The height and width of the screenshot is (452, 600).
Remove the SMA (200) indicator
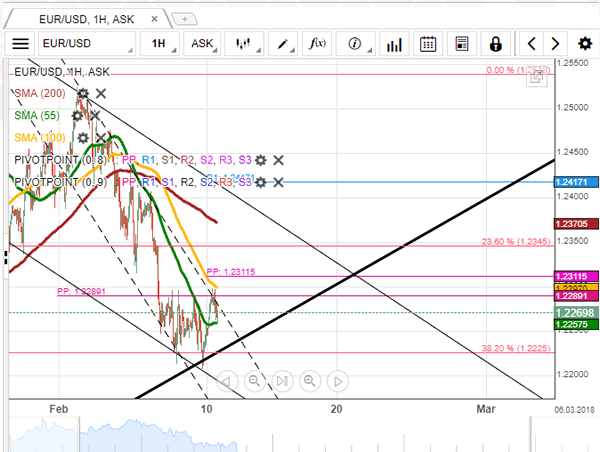click(x=101, y=93)
